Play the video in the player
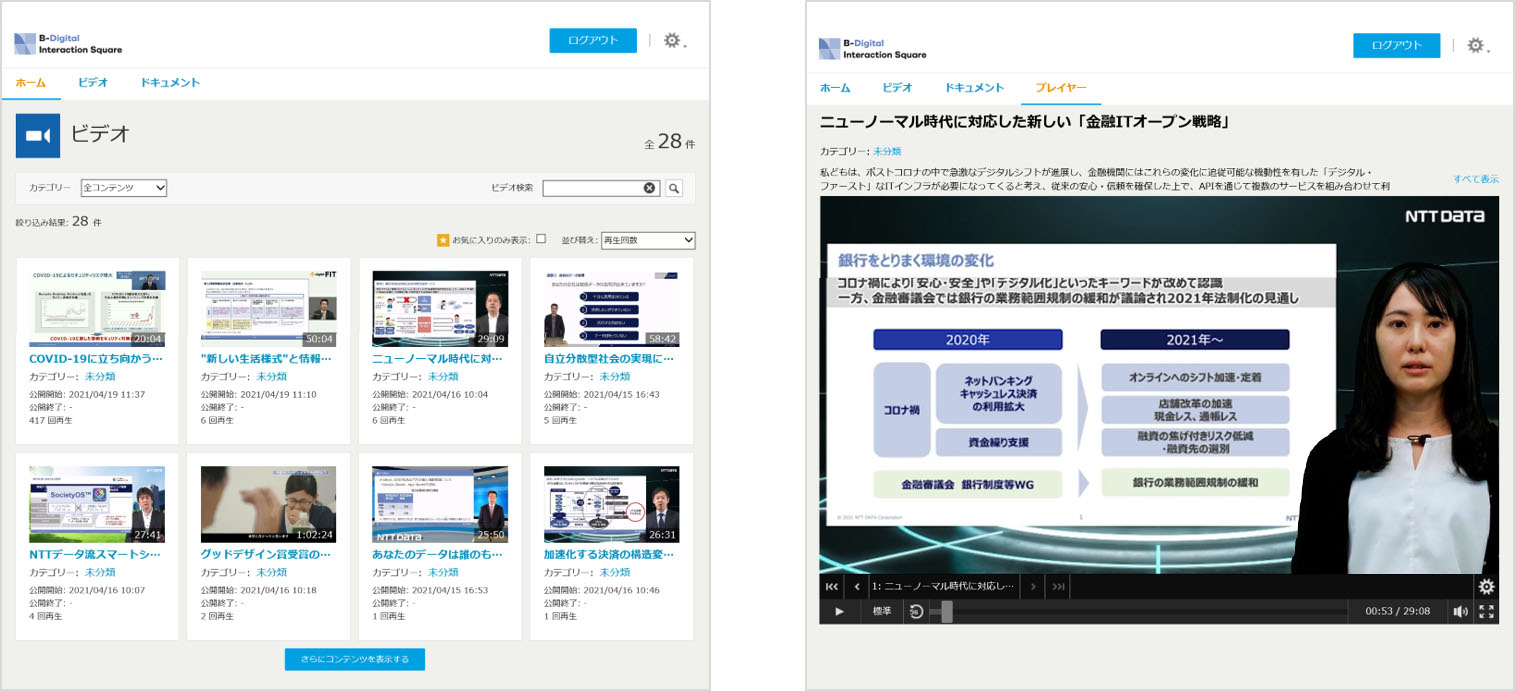This screenshot has height=691, width=1515. (839, 611)
